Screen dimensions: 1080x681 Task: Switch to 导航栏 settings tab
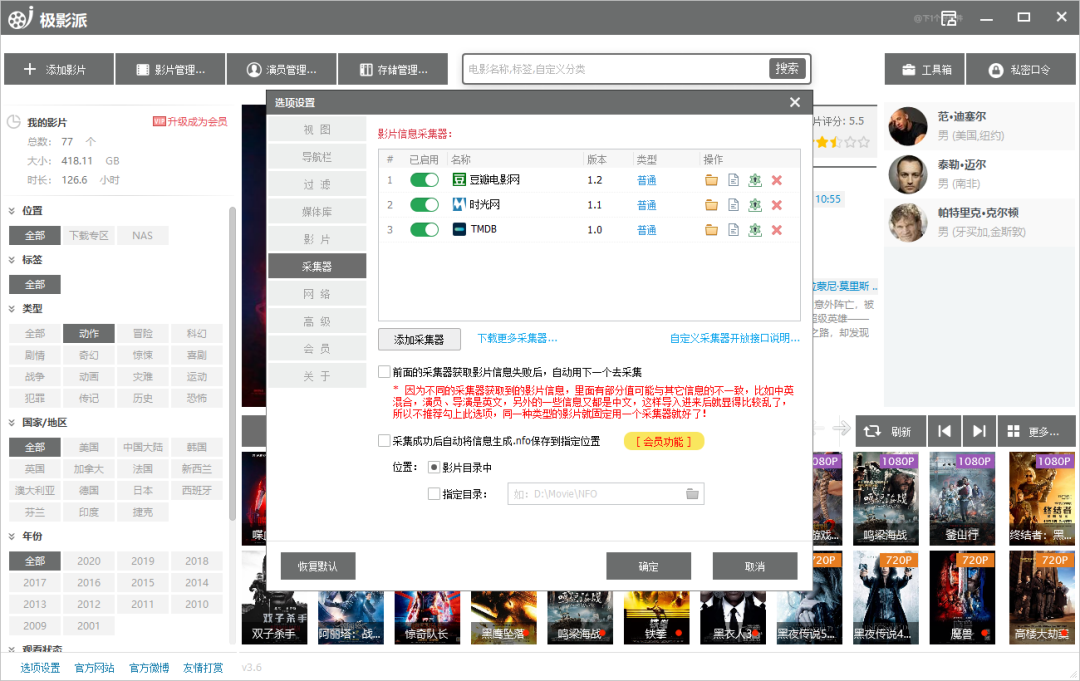317,157
